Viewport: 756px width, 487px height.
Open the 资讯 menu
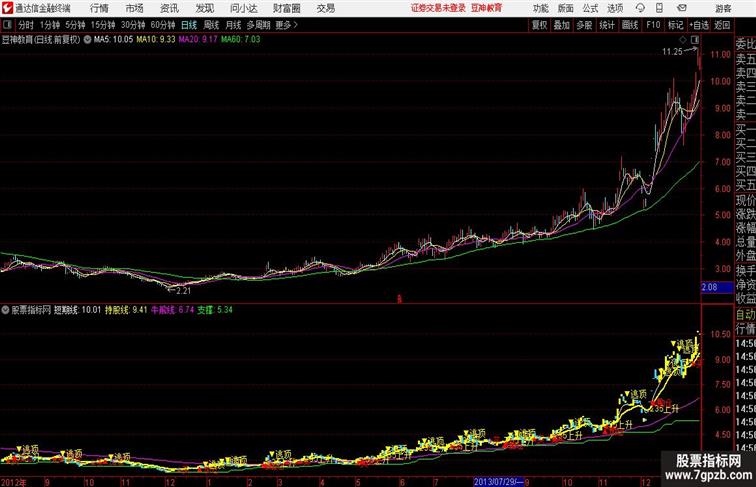point(169,8)
